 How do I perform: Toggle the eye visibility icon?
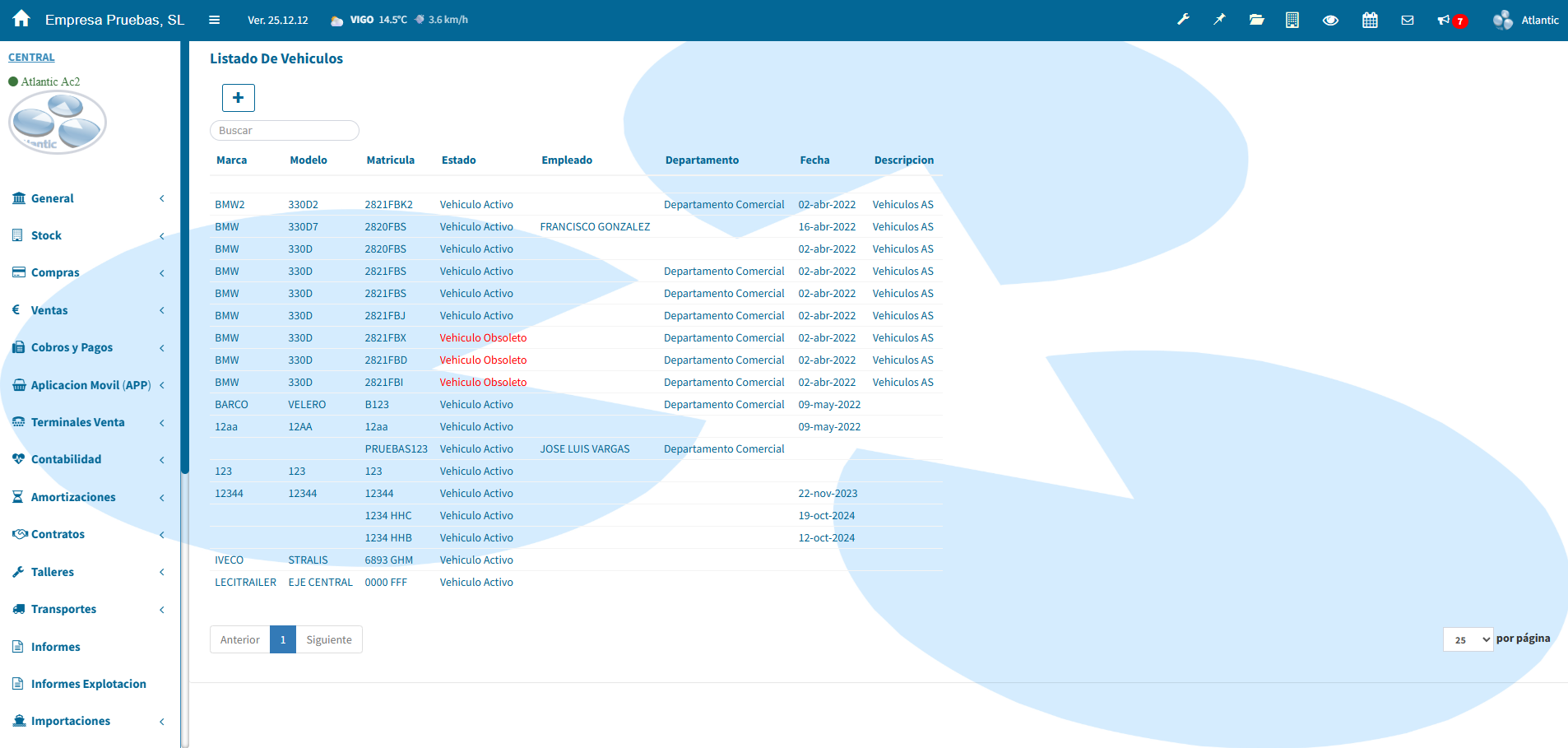(1330, 20)
